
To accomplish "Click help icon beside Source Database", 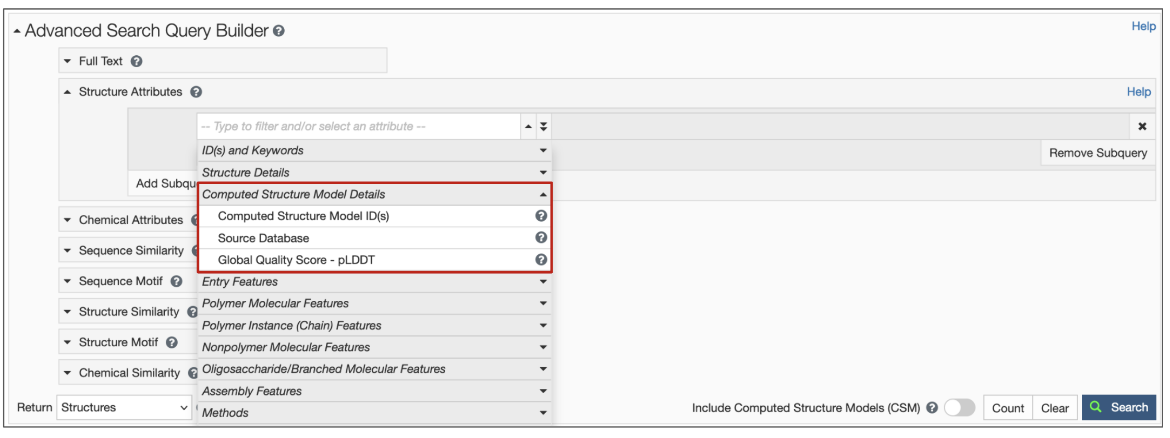I will pos(541,238).
